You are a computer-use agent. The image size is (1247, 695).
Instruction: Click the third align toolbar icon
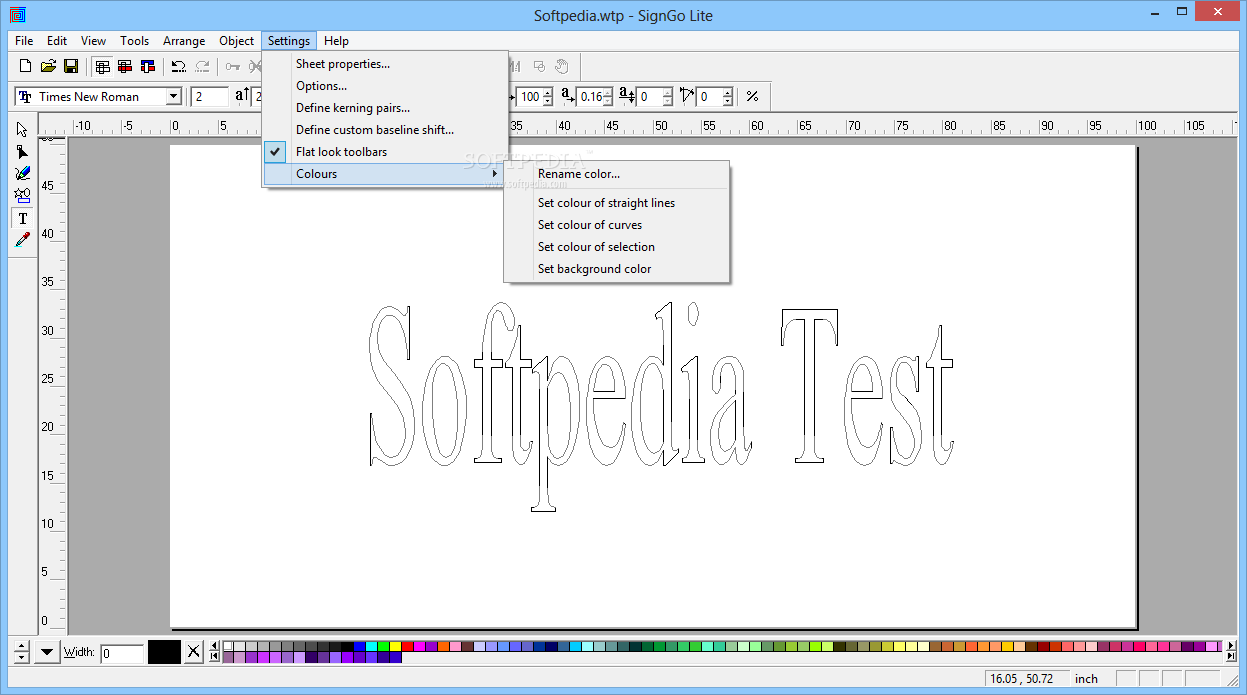tap(148, 66)
